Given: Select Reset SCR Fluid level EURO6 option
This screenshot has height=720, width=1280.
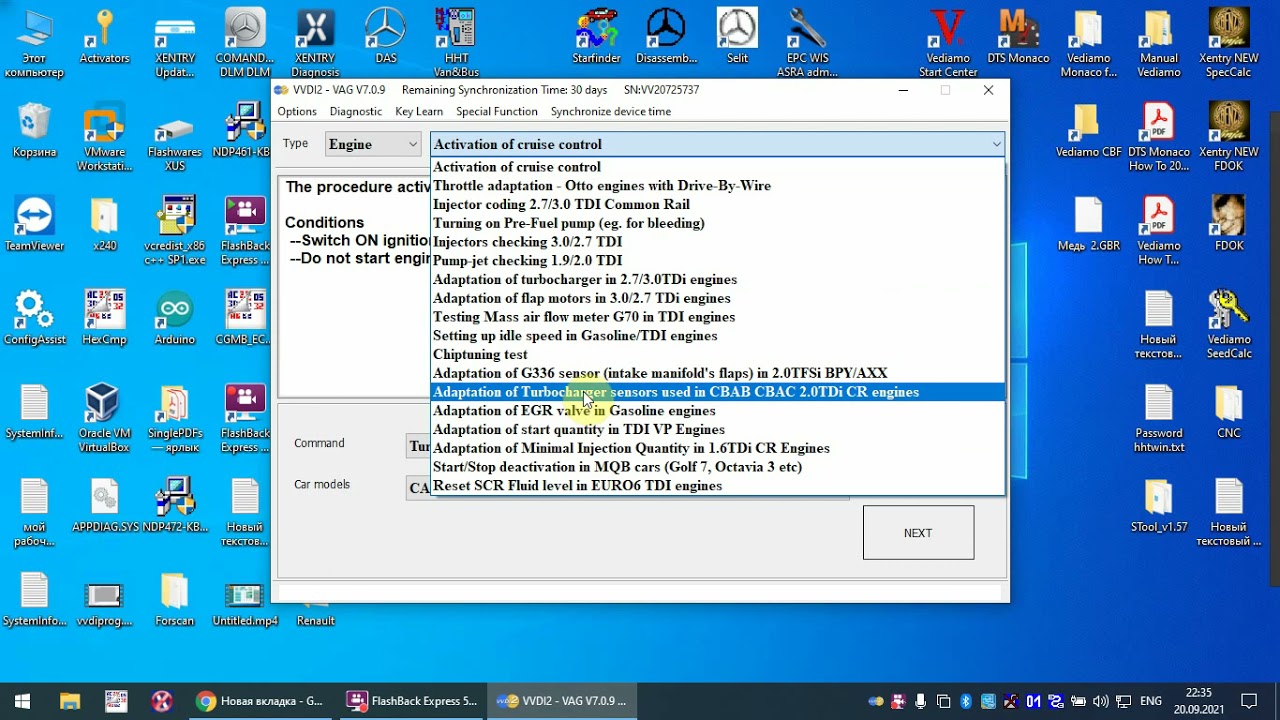Looking at the screenshot, I should pos(717,486).
